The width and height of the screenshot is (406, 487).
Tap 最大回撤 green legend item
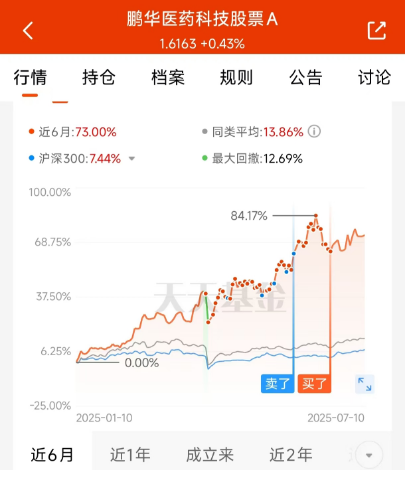click(x=253, y=159)
